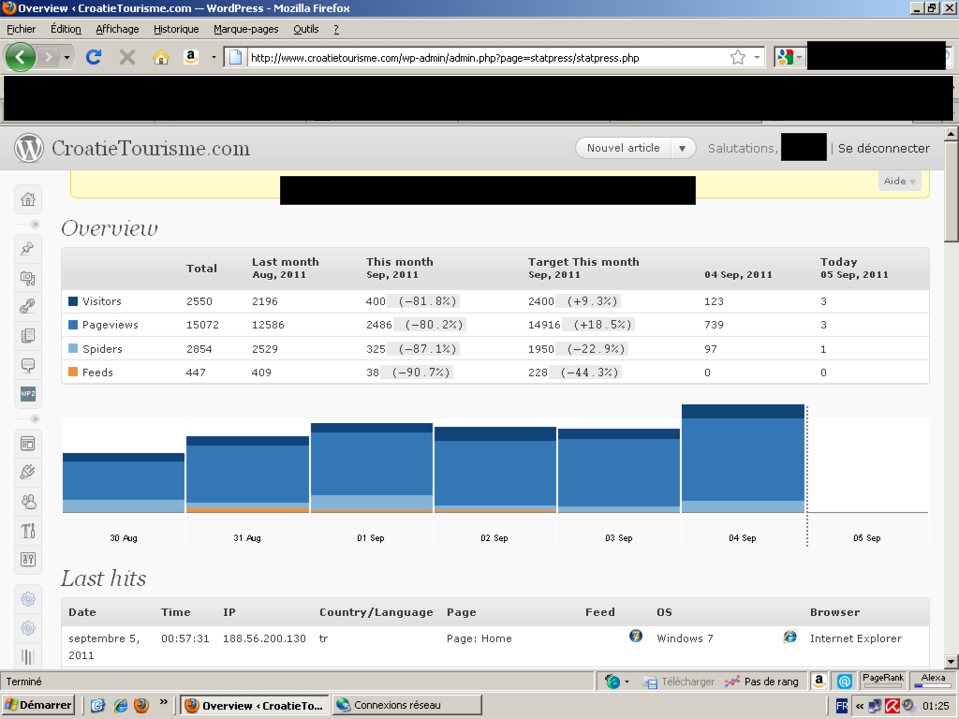Click the network connections tray icon
The width and height of the screenshot is (959, 719).
[x=876, y=706]
